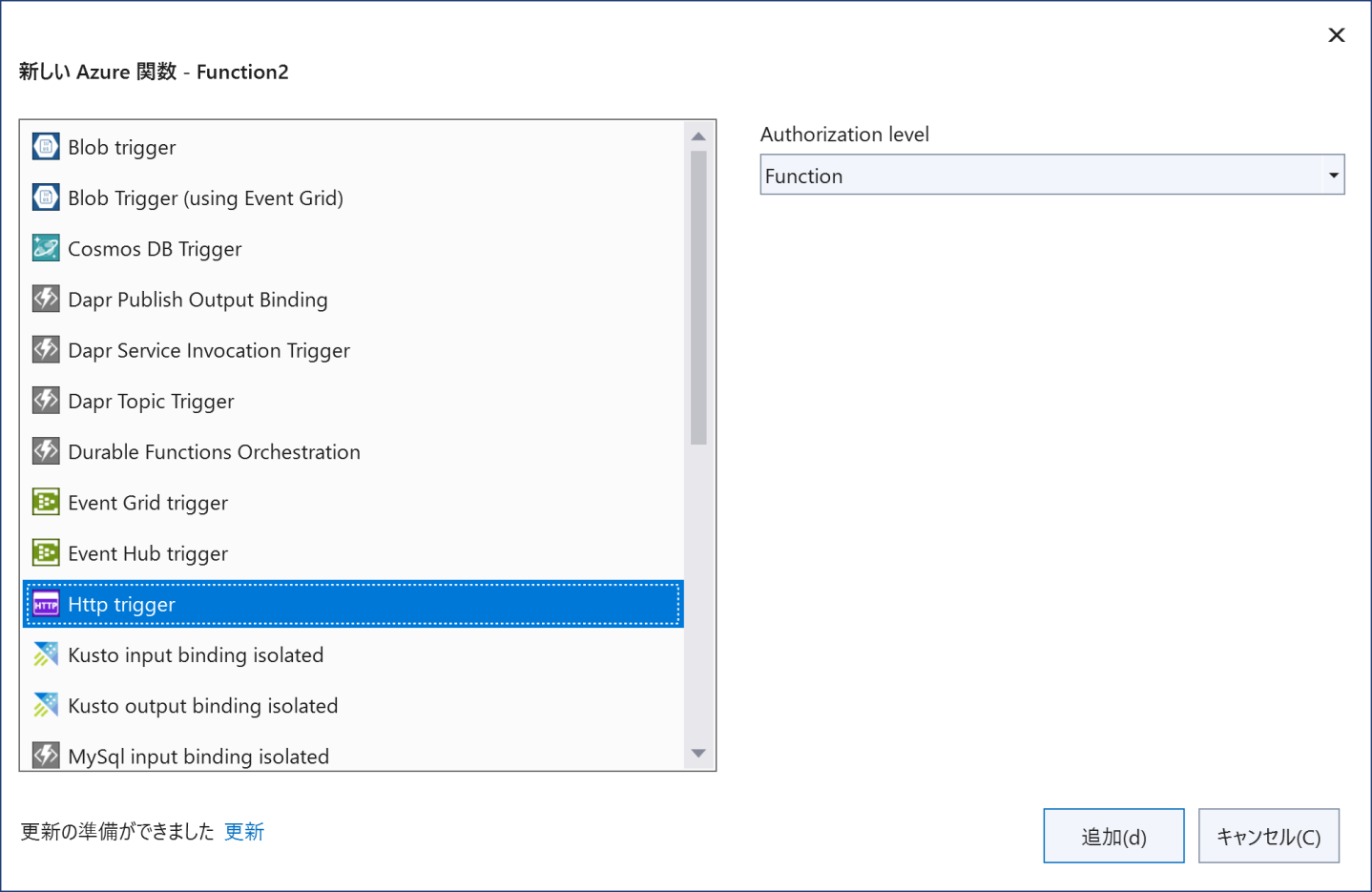Click the template list scroll down arrow
Screen dimensions: 1372x892
tap(698, 754)
